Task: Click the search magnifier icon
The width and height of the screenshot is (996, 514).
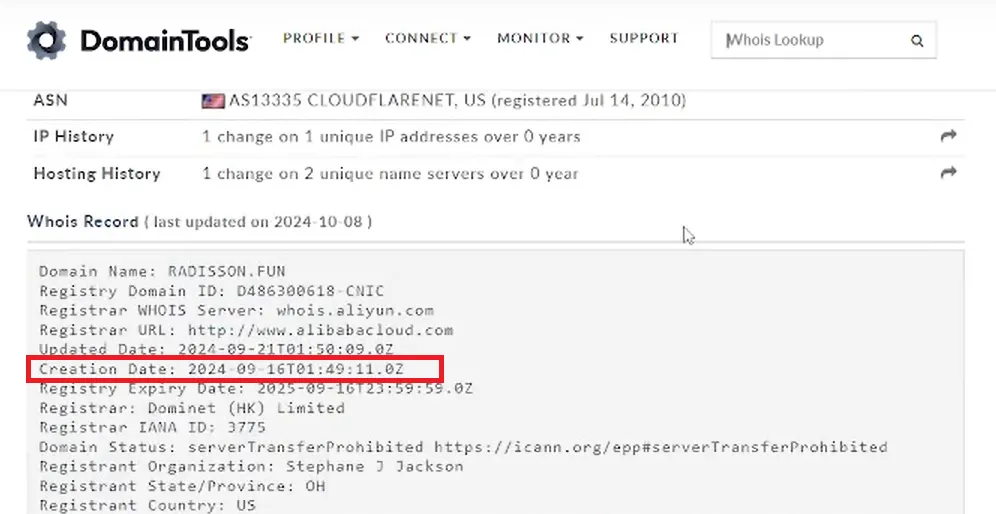Action: point(917,41)
